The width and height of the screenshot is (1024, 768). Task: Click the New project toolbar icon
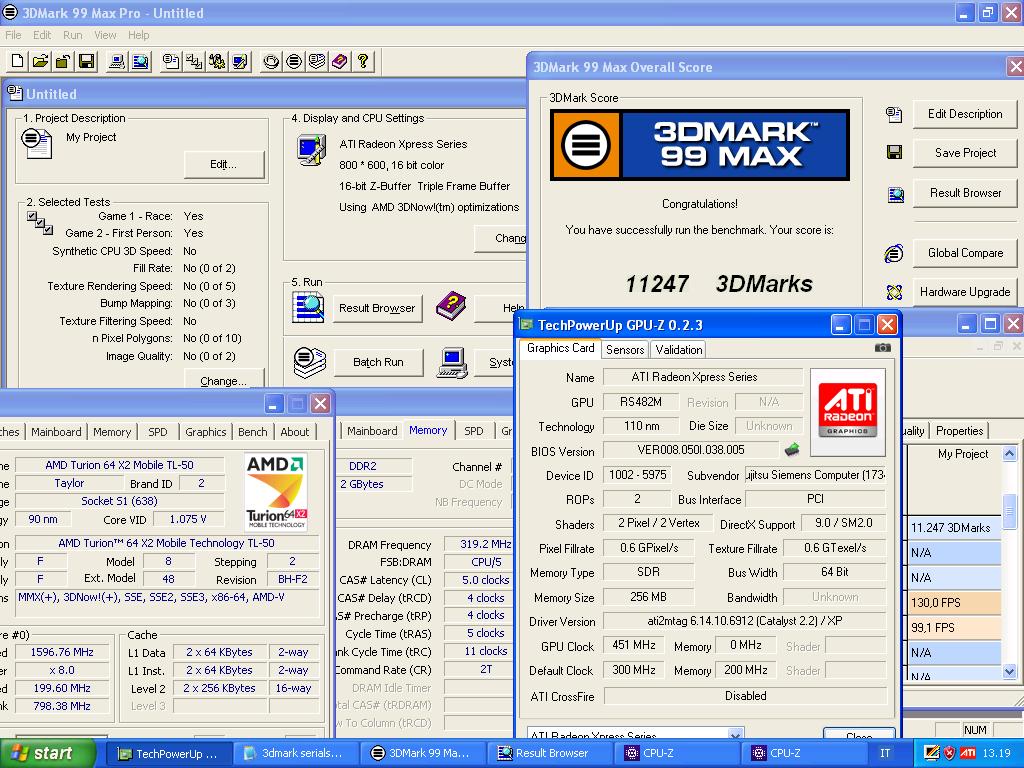click(x=18, y=61)
